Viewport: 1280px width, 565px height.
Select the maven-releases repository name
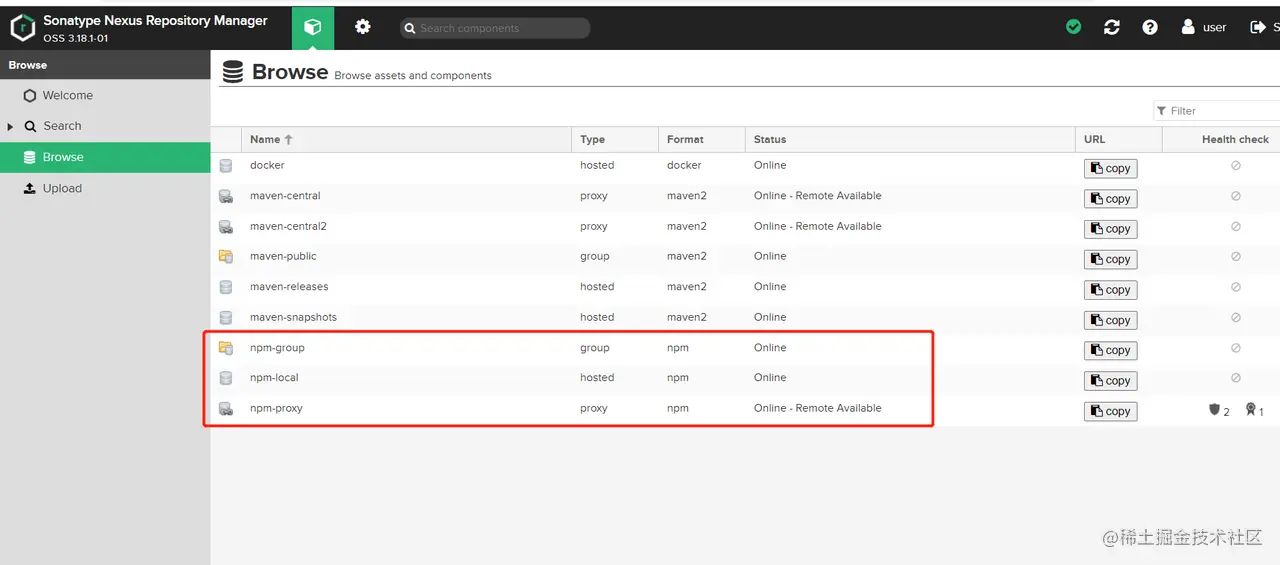289,287
